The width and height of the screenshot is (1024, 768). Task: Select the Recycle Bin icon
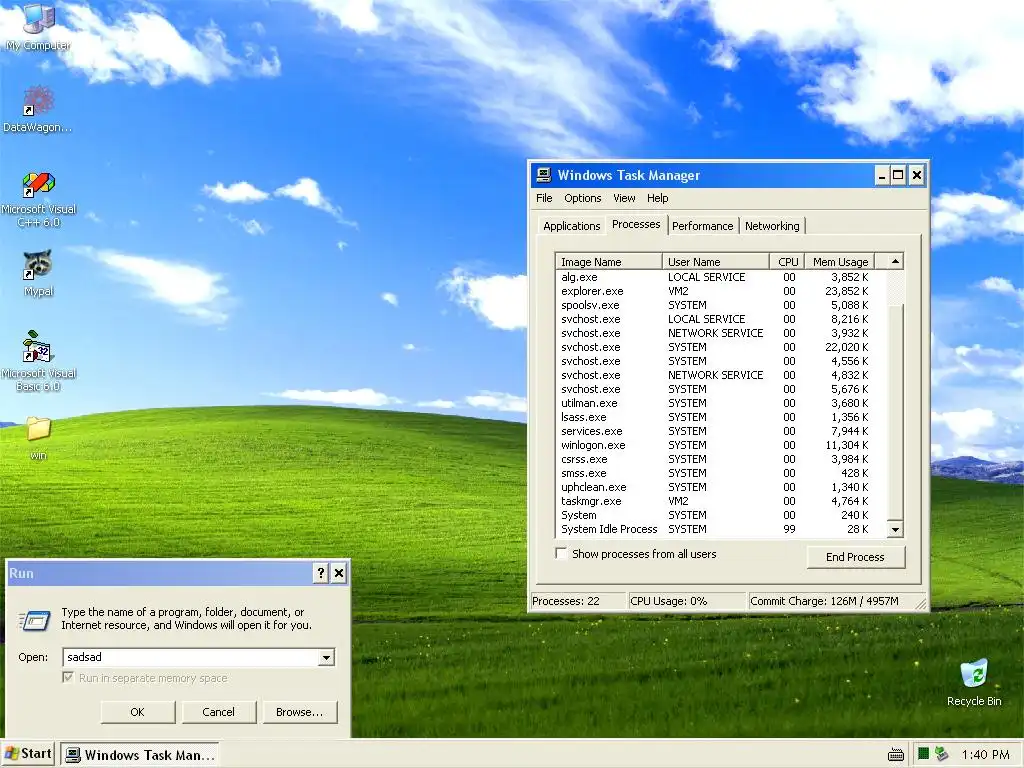[x=974, y=683]
